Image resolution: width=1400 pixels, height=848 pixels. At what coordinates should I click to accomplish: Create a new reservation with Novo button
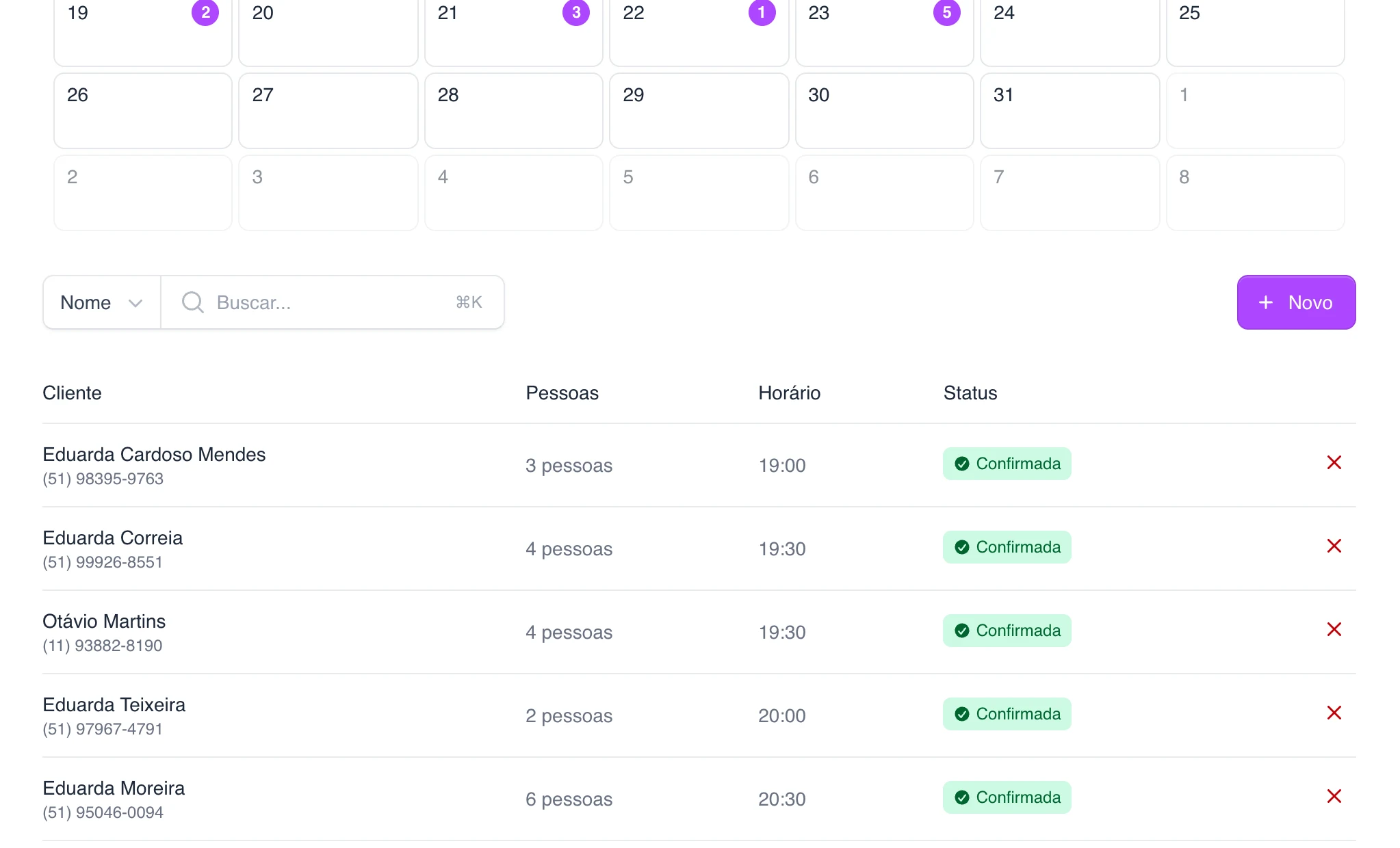pyautogui.click(x=1296, y=302)
